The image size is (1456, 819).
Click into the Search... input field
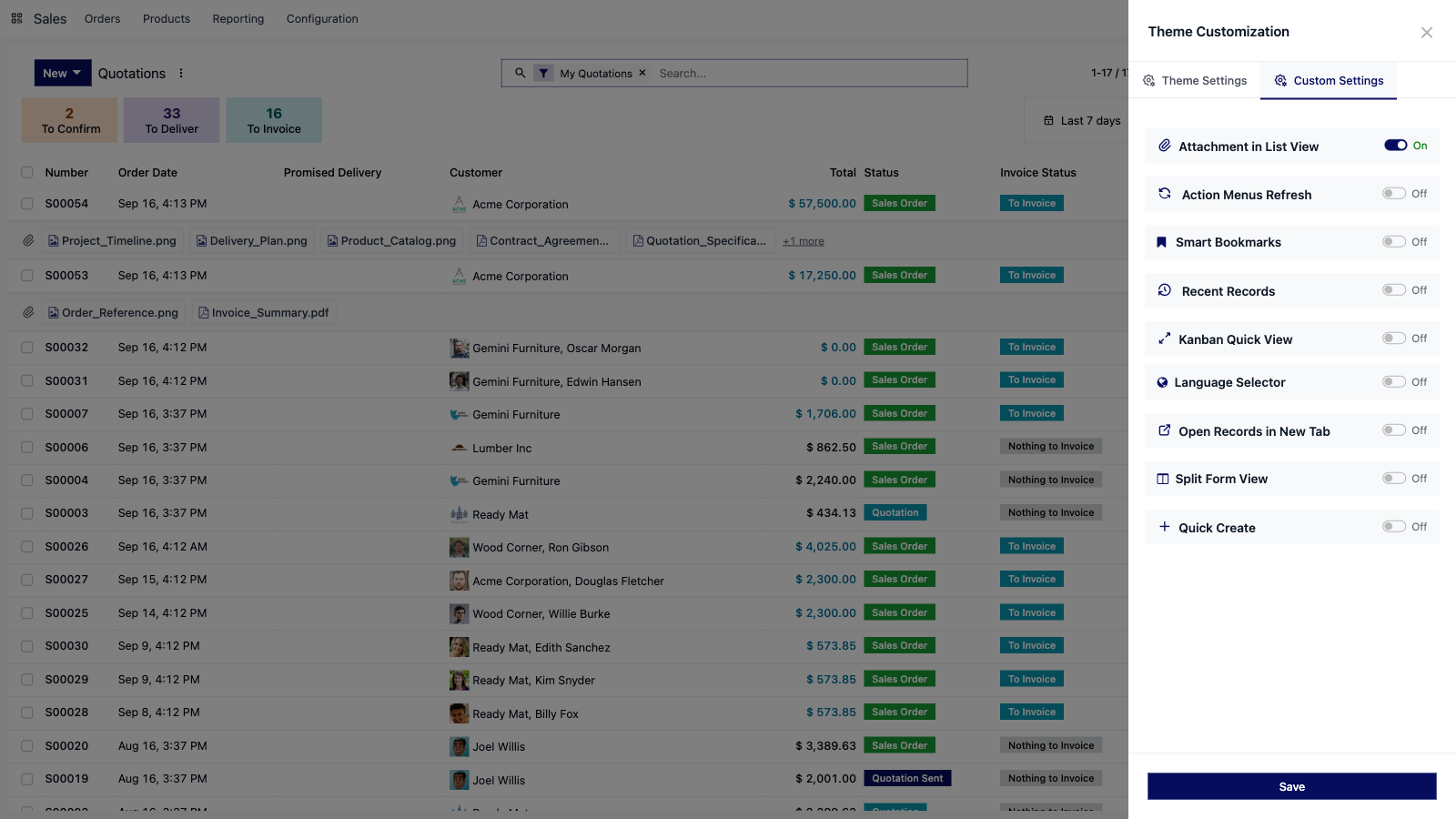(x=810, y=73)
